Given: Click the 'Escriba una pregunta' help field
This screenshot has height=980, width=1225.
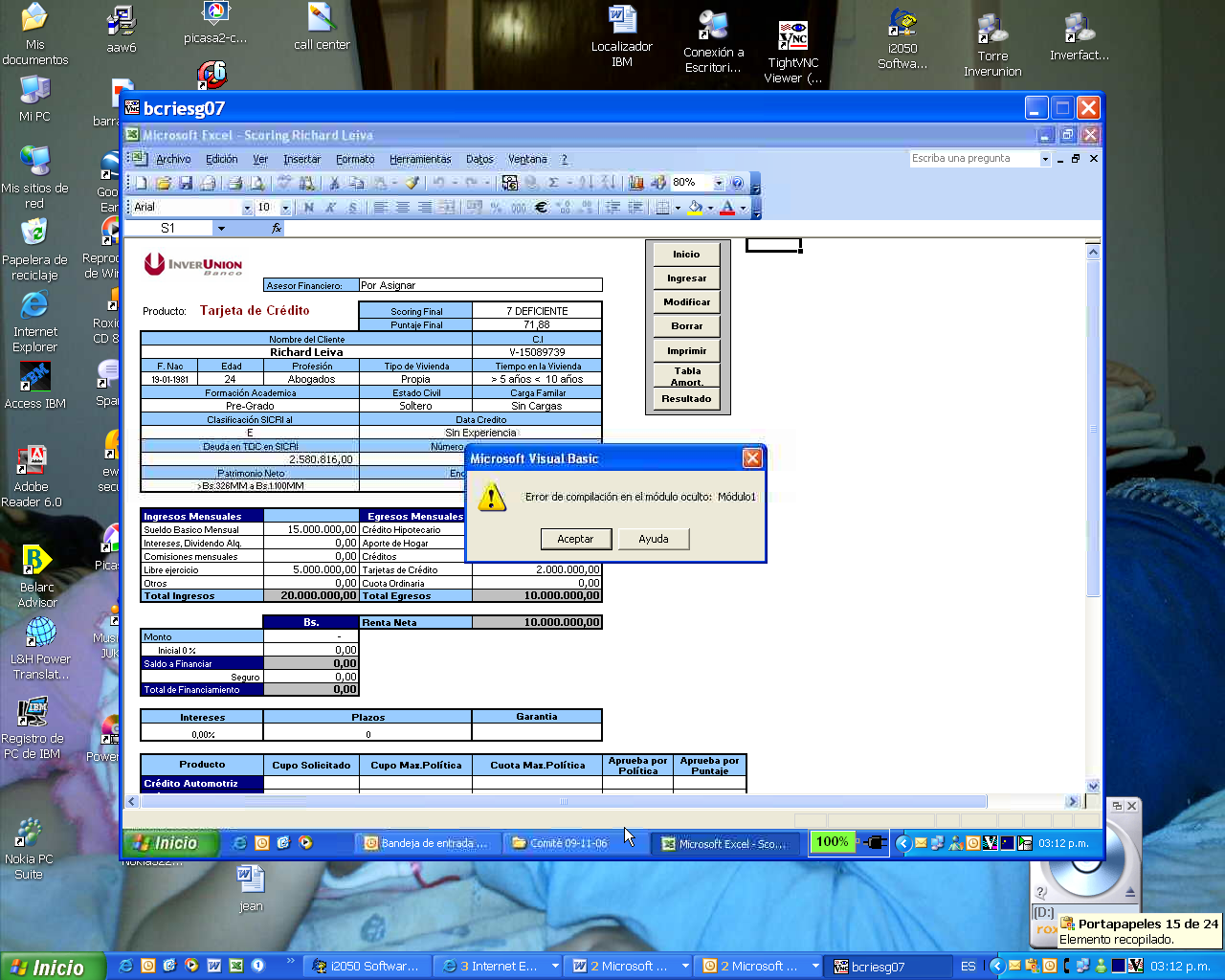Looking at the screenshot, I should [974, 159].
